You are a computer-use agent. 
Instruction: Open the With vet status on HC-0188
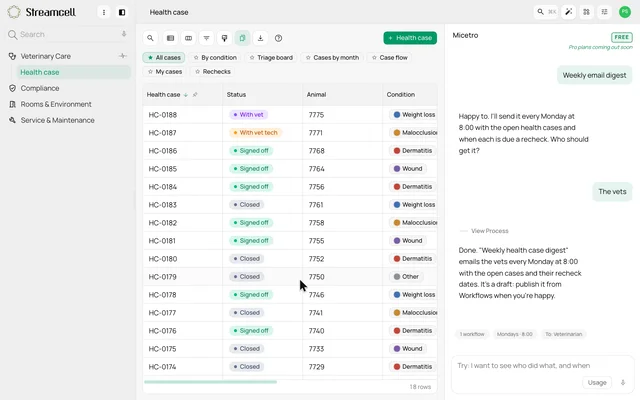[248, 115]
